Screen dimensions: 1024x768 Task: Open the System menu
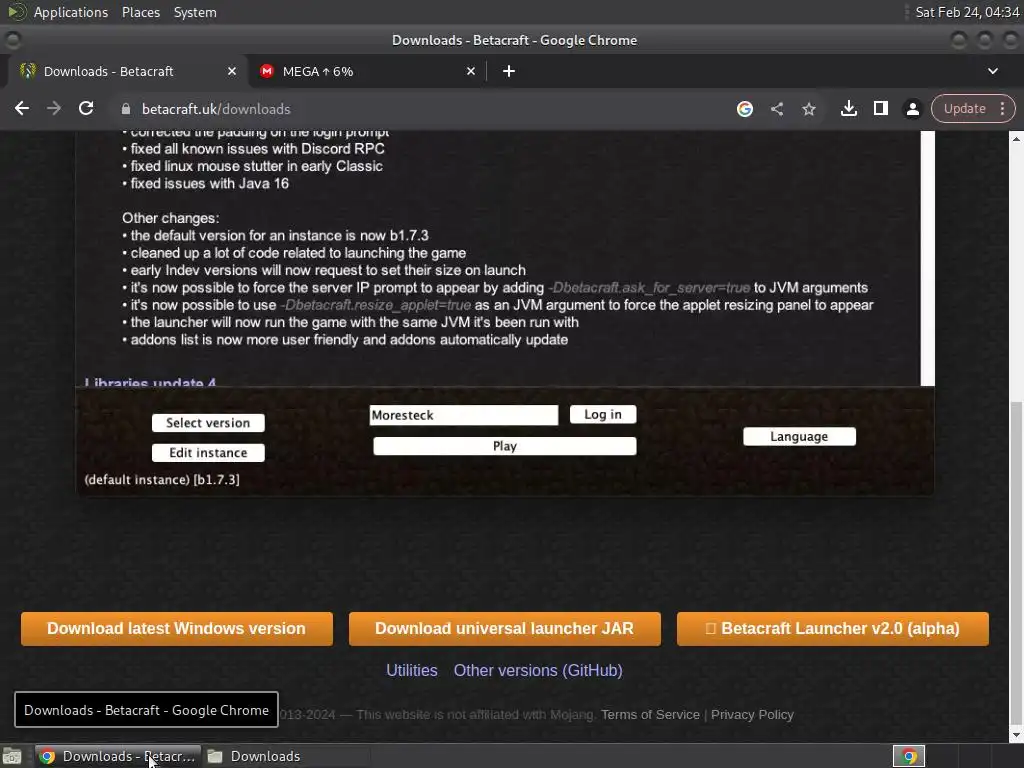tap(195, 12)
